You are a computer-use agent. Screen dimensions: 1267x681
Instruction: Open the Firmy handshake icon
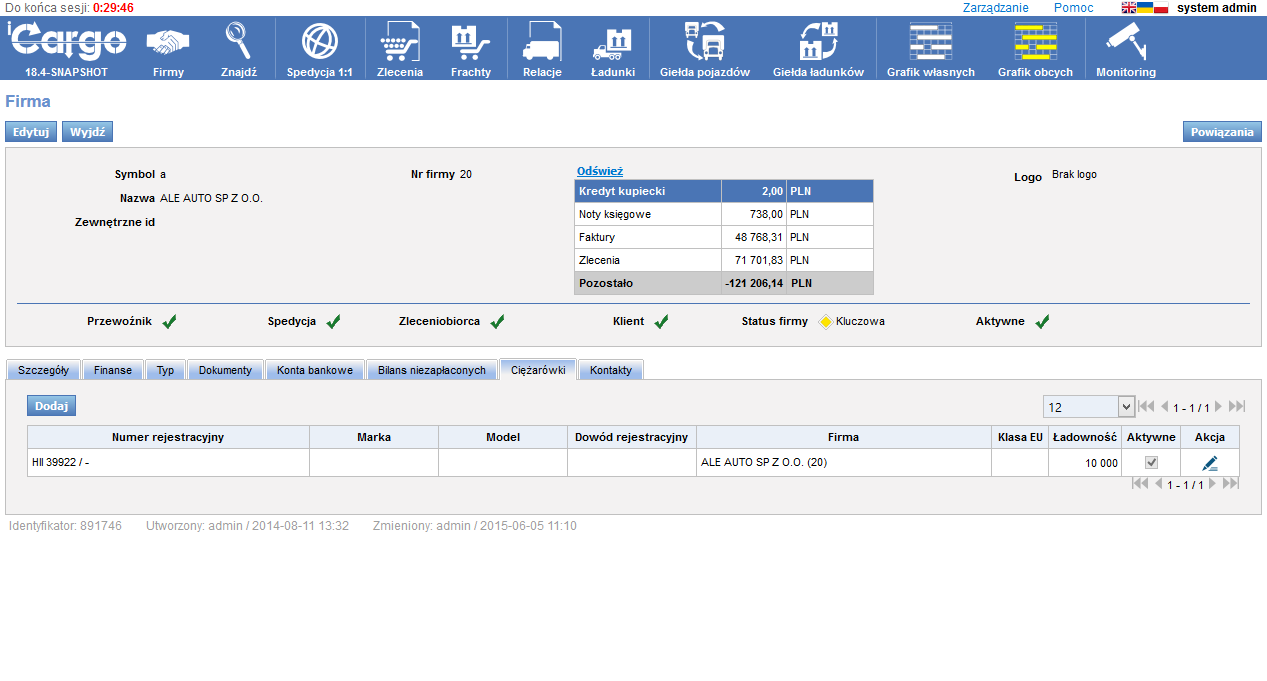[168, 43]
